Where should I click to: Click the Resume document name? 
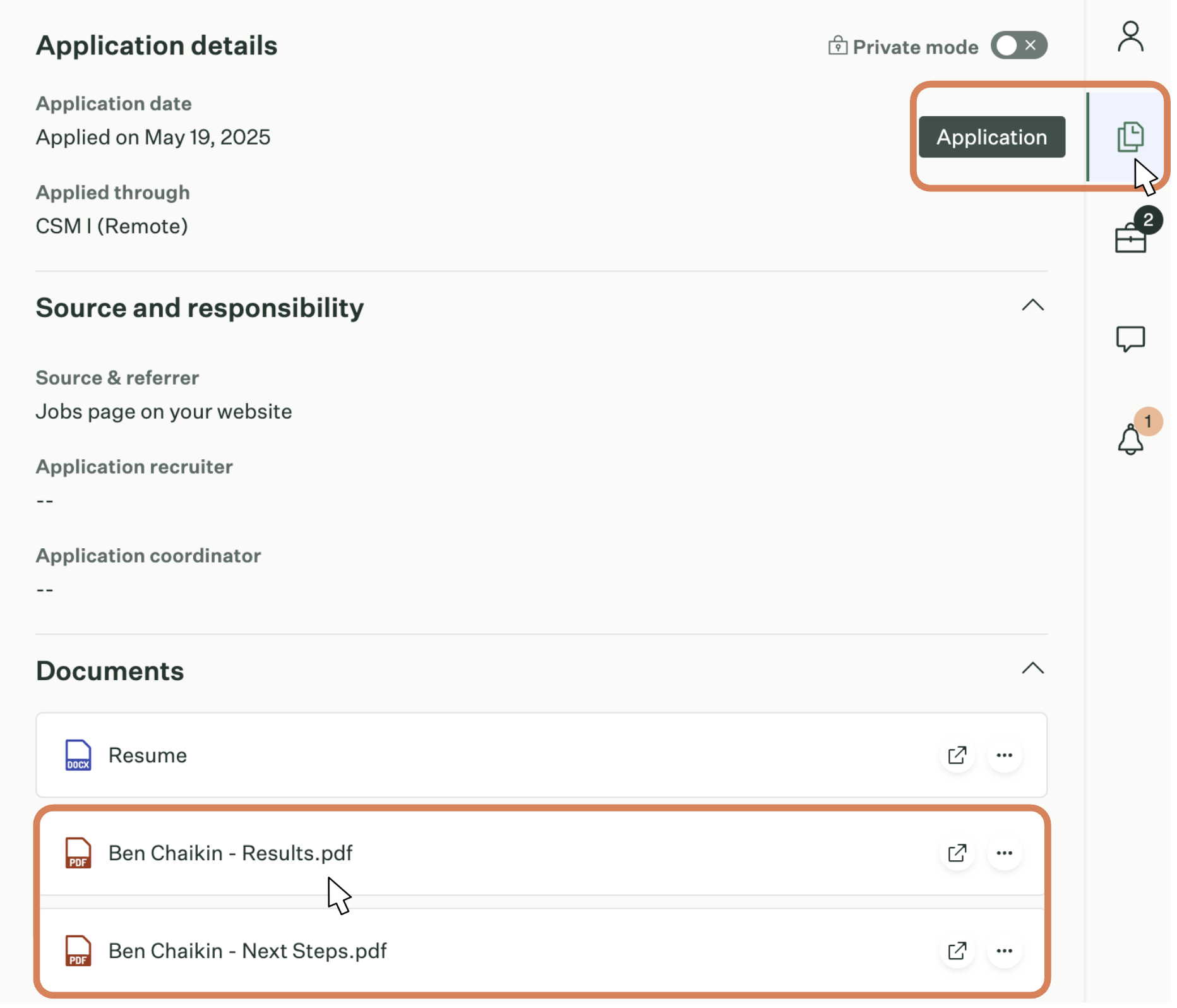[148, 755]
